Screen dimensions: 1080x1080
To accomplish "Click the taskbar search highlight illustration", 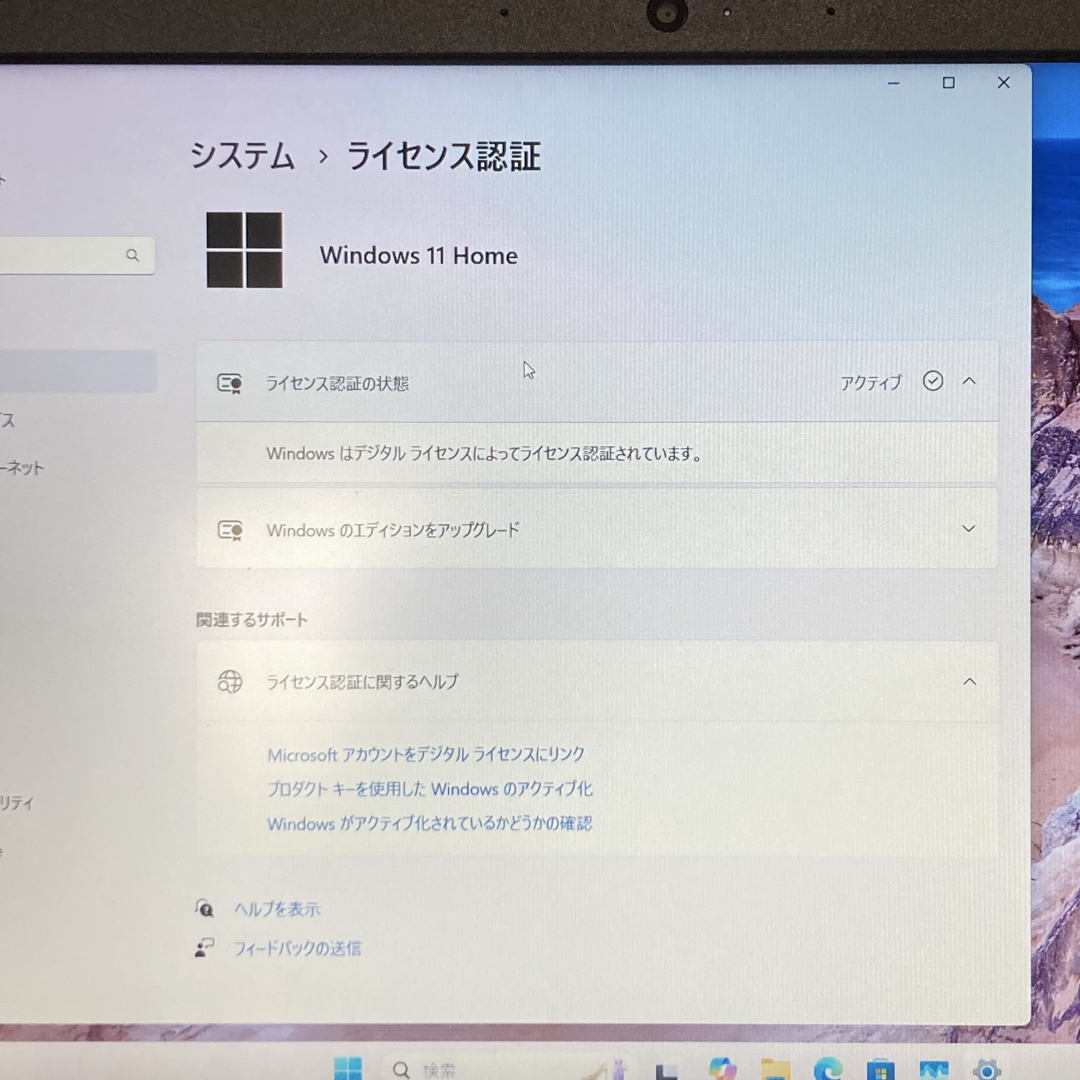I will (608, 1068).
